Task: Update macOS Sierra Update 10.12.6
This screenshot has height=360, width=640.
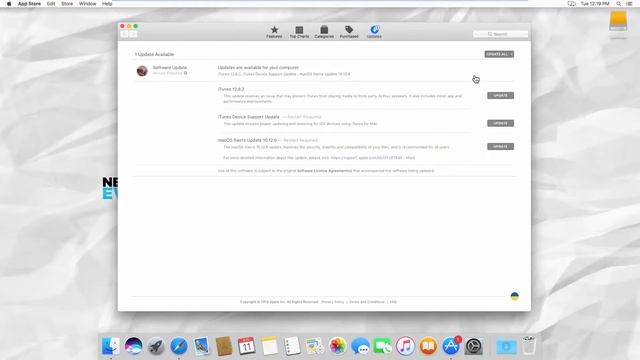Action: [500, 147]
